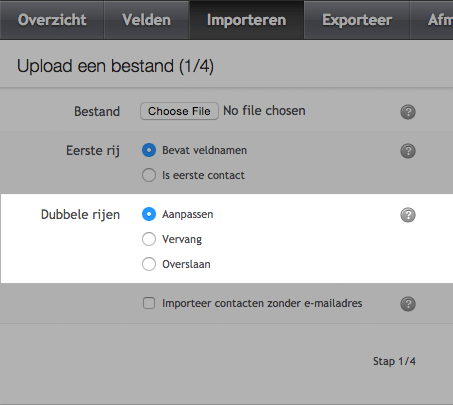Select the Bevat veldnamen option

pos(149,150)
